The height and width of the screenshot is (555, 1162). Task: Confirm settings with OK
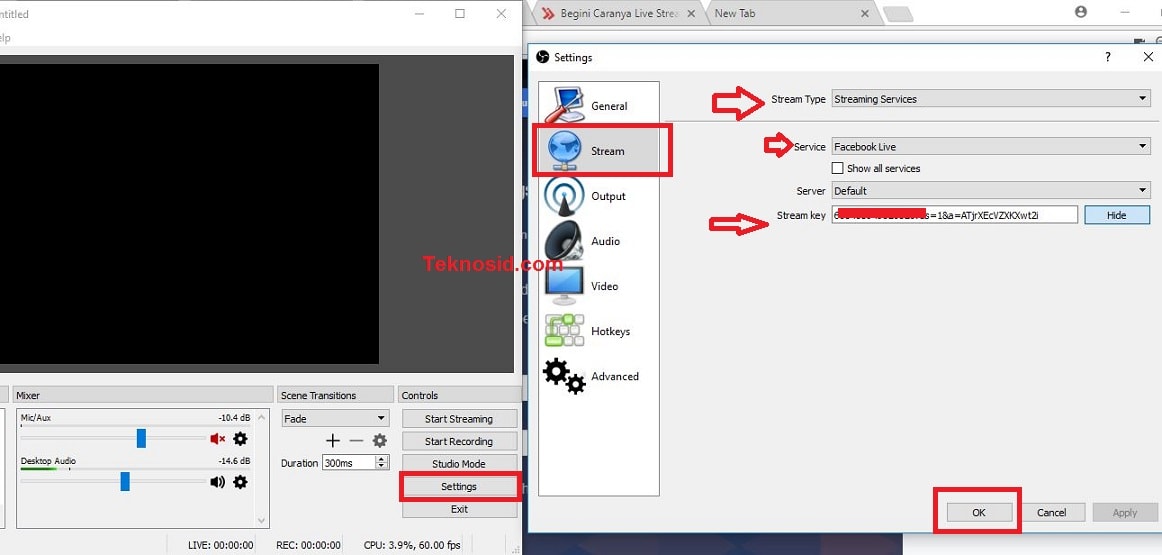pyautogui.click(x=979, y=512)
